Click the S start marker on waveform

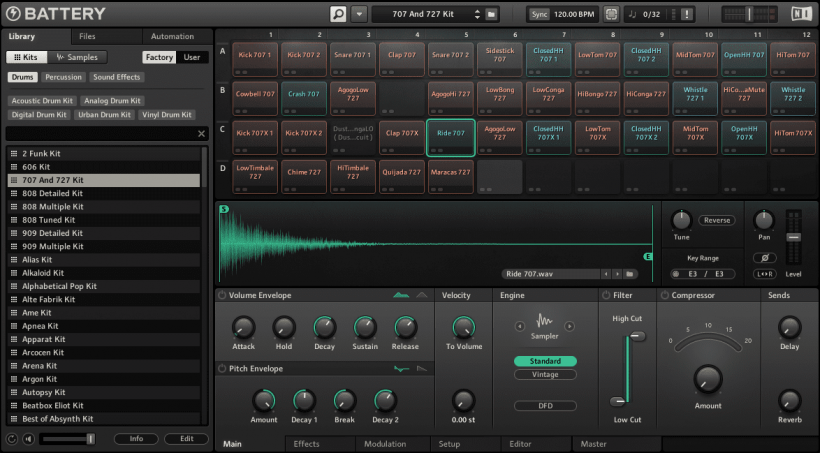point(224,209)
